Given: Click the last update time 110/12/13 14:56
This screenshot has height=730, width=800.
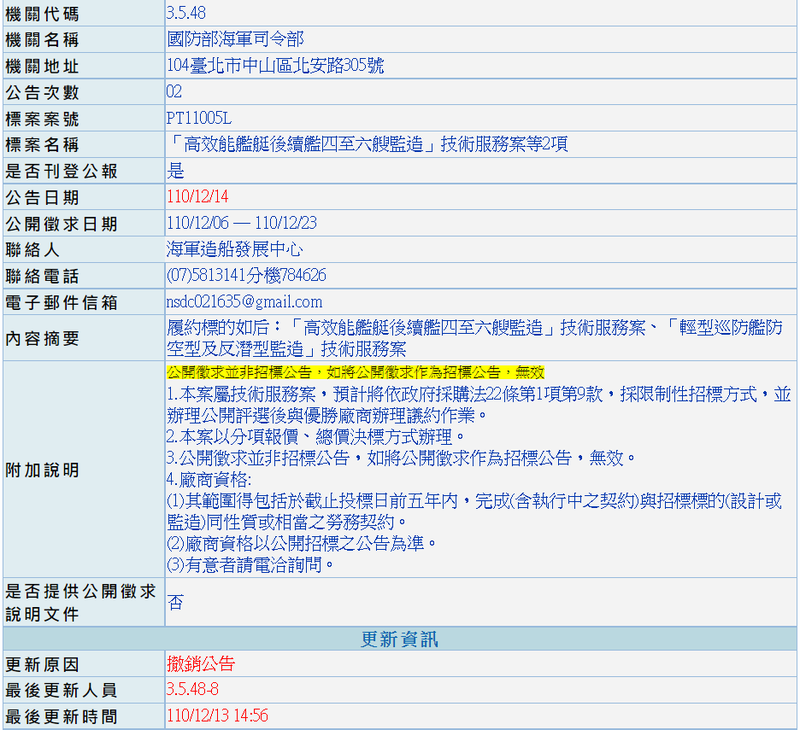Looking at the screenshot, I should pos(217,716).
